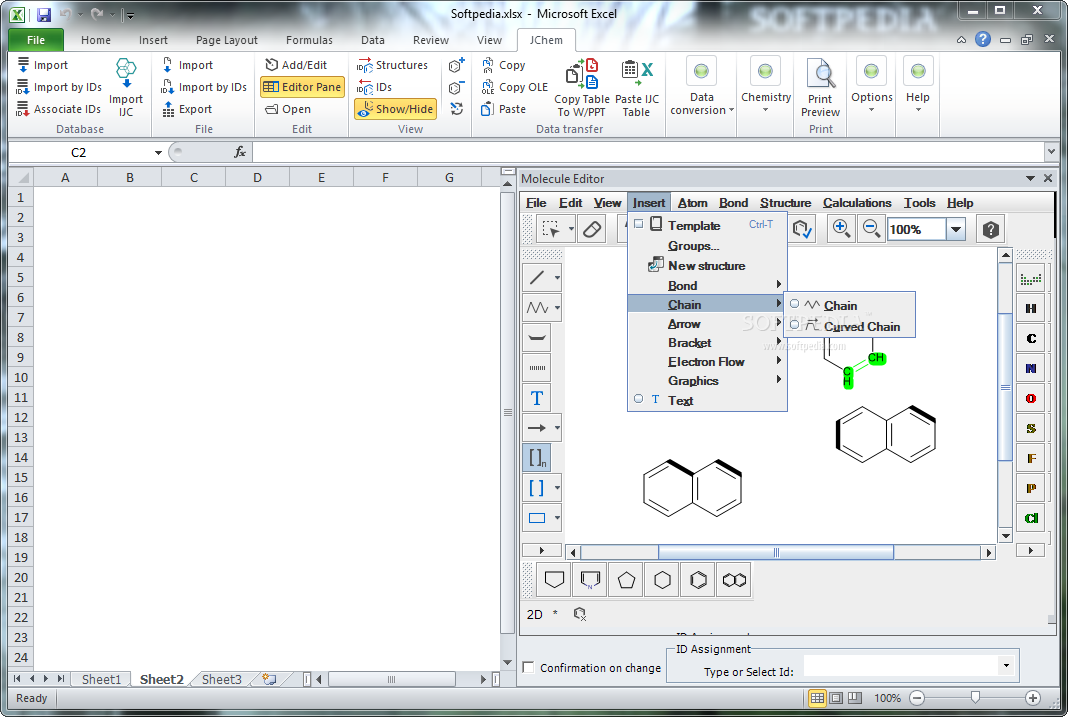Click Export in File group
Image resolution: width=1068 pixels, height=717 pixels.
click(x=187, y=109)
